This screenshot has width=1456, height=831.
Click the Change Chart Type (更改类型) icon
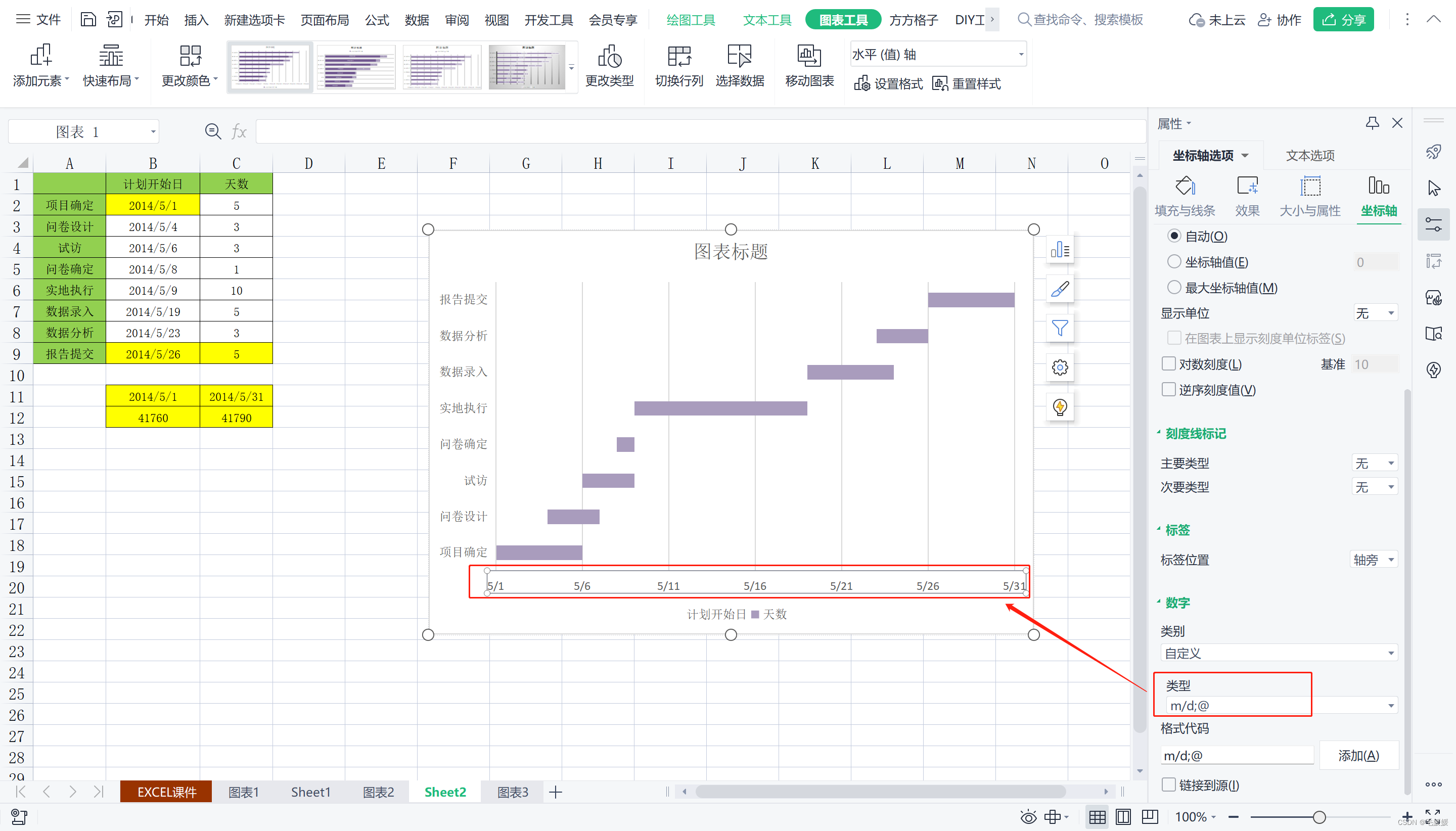click(609, 57)
